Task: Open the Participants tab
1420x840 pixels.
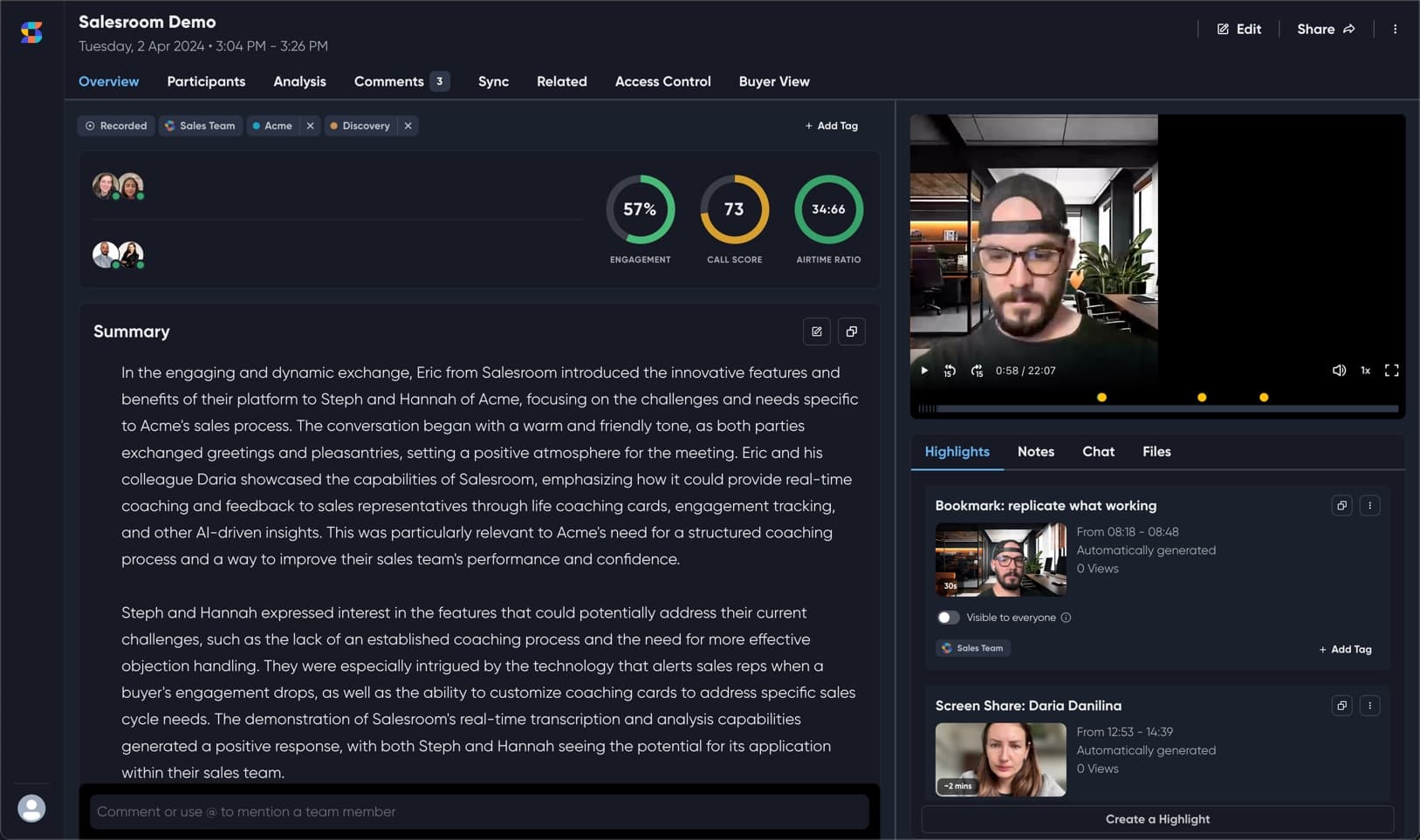Action: [x=206, y=81]
